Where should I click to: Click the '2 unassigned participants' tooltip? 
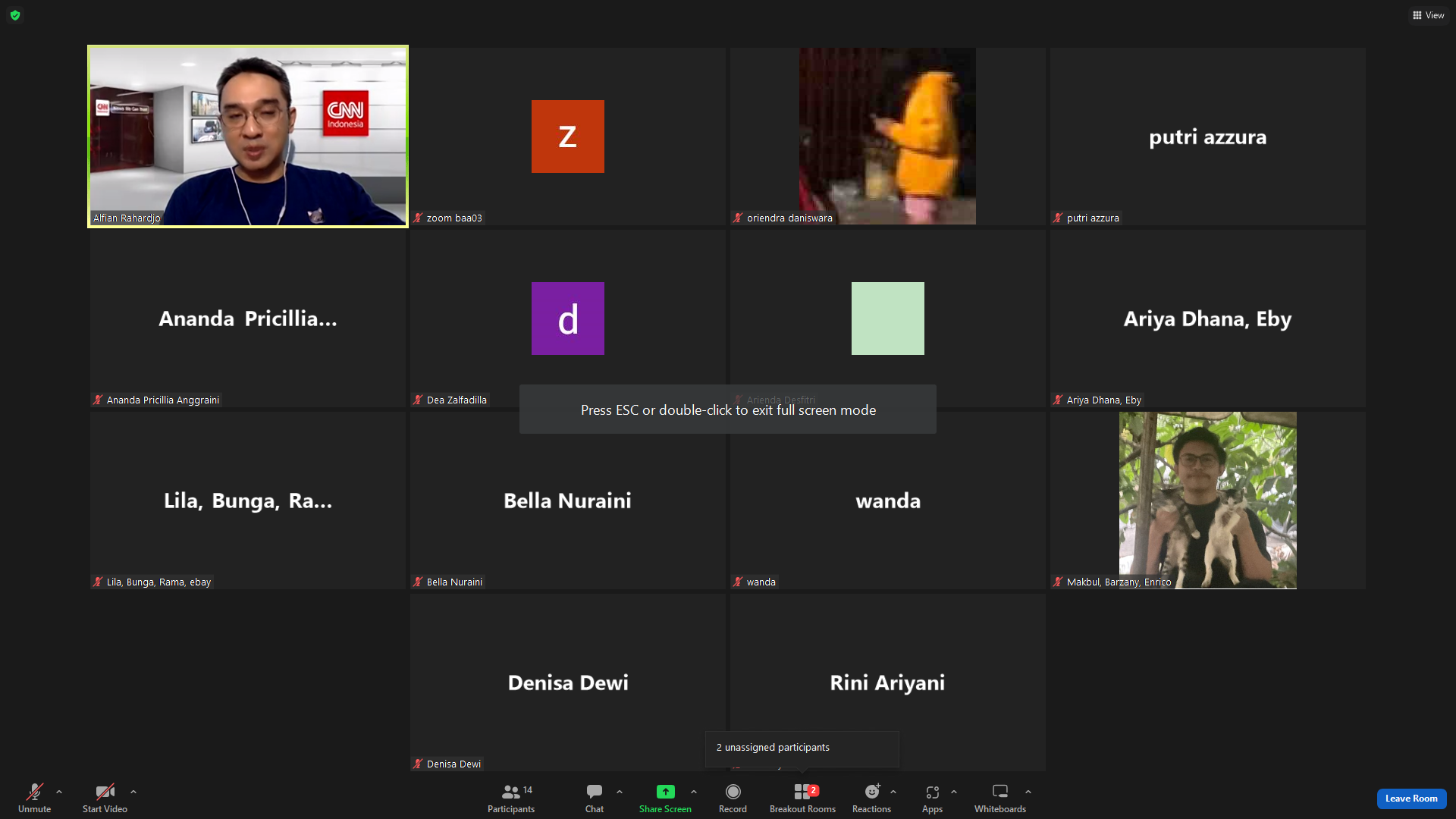pos(802,748)
